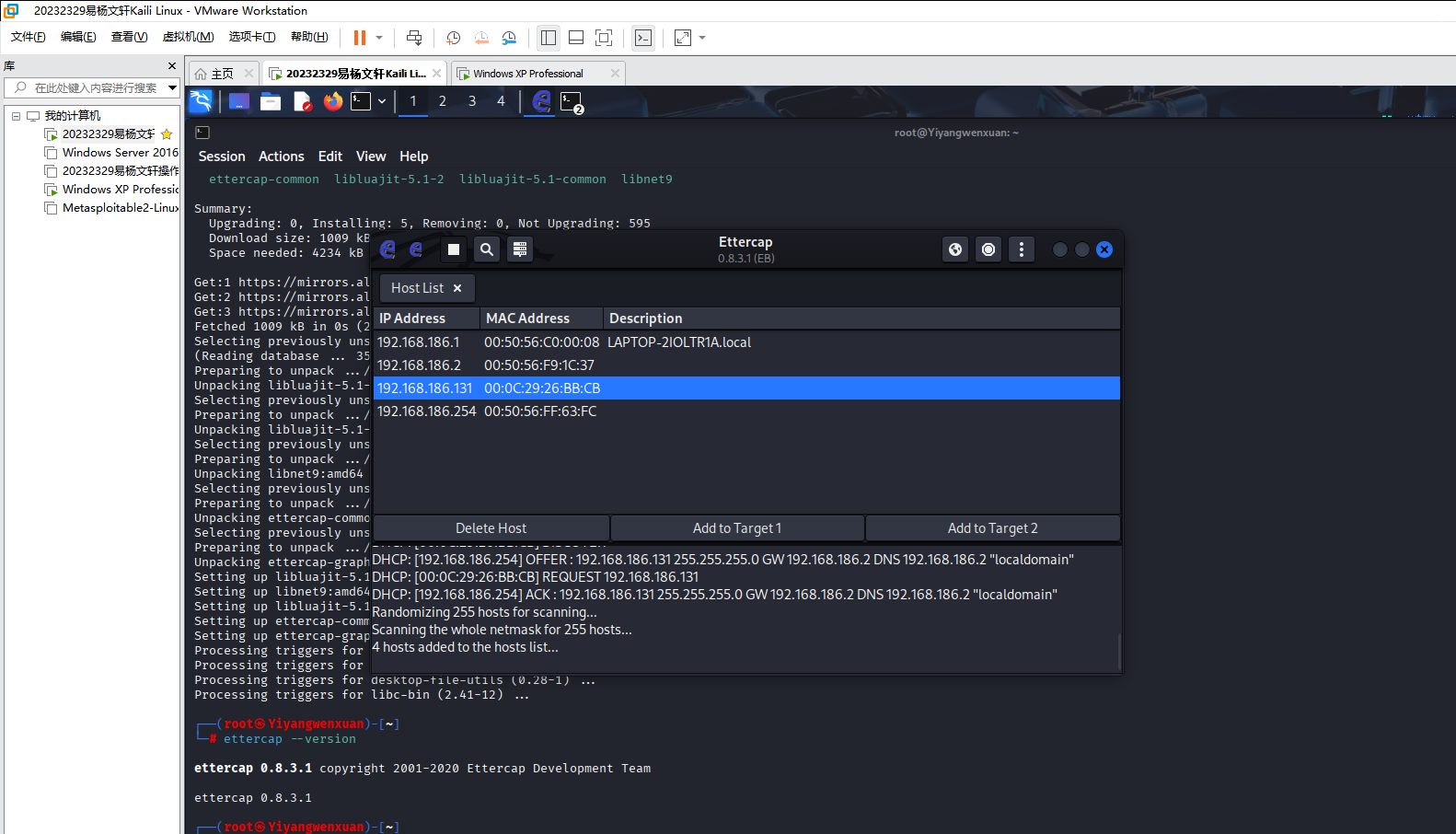This screenshot has width=1456, height=834.
Task: Open the terminal emulator launcher in the Kali panel
Action: pyautogui.click(x=361, y=101)
